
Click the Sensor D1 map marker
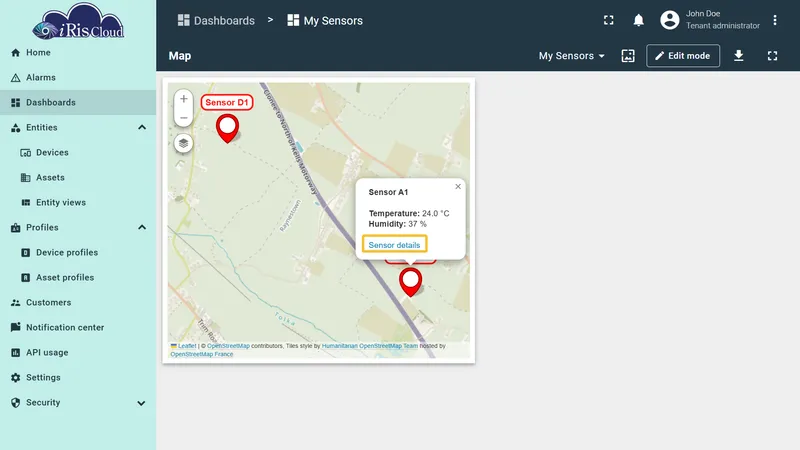click(228, 128)
